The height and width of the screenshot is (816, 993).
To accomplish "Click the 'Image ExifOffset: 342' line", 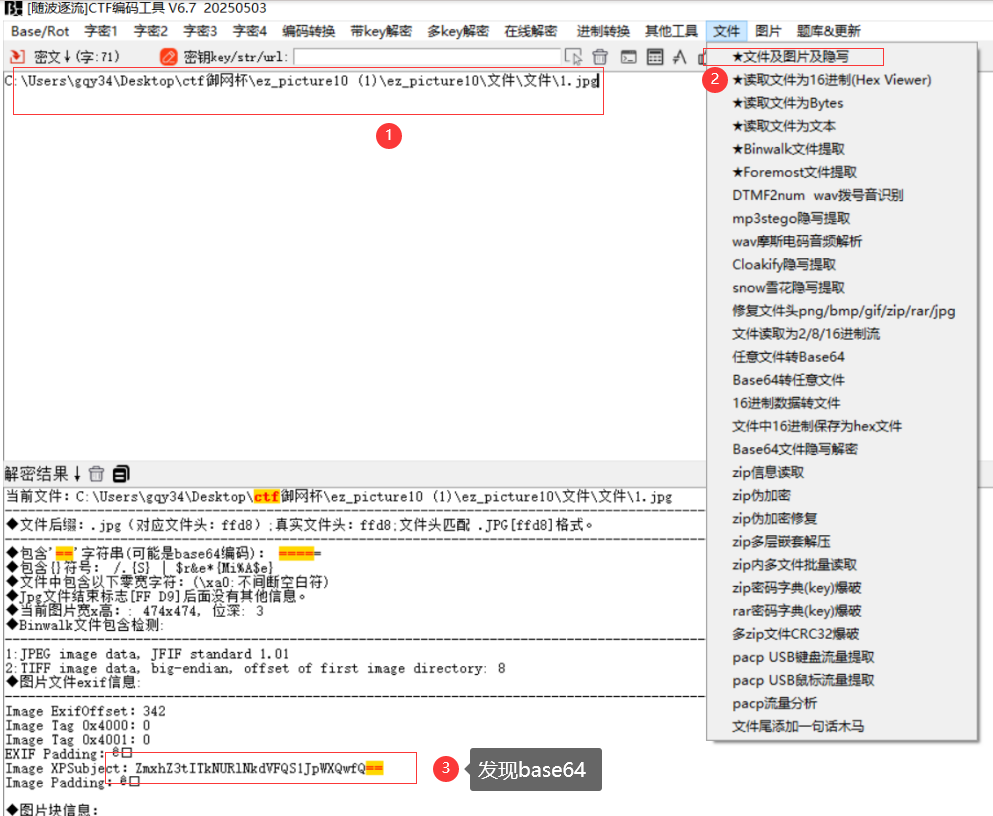I will (x=85, y=712).
